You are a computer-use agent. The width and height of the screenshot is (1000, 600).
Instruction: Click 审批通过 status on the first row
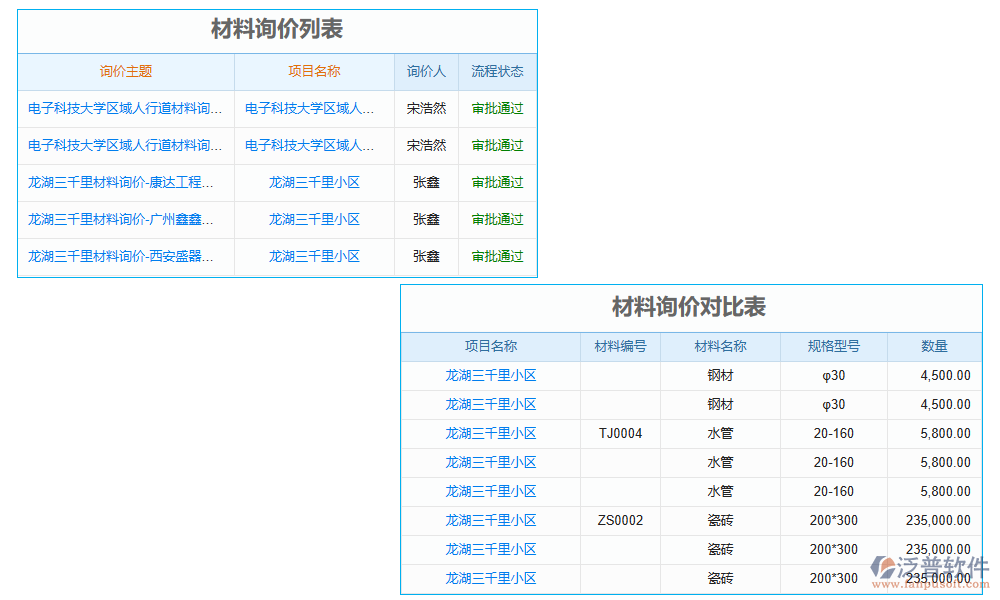click(496, 108)
